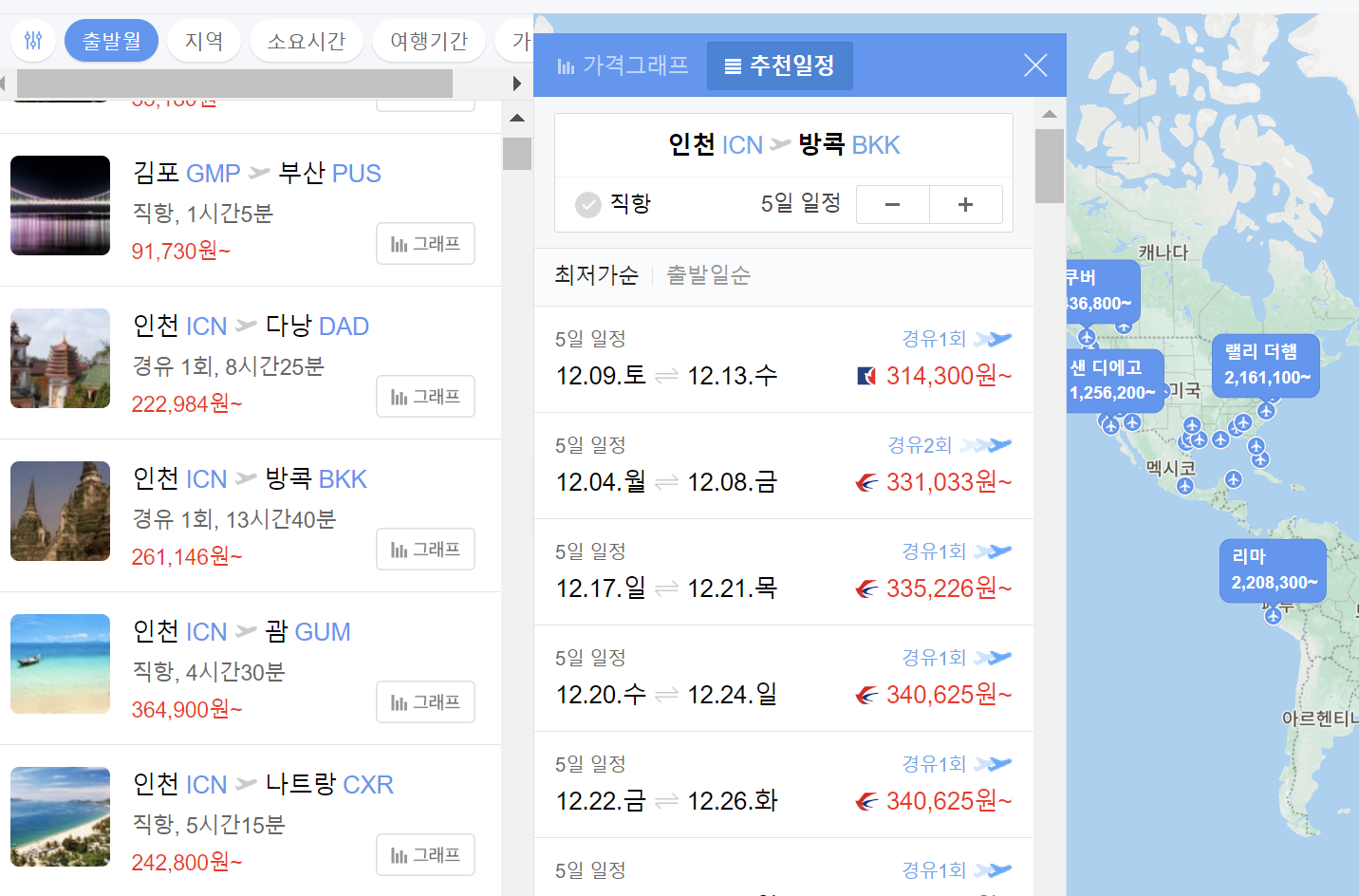Click 경유1회 plane icon on 12.22.금 row
The height and width of the screenshot is (896, 1359).
pos(993,764)
